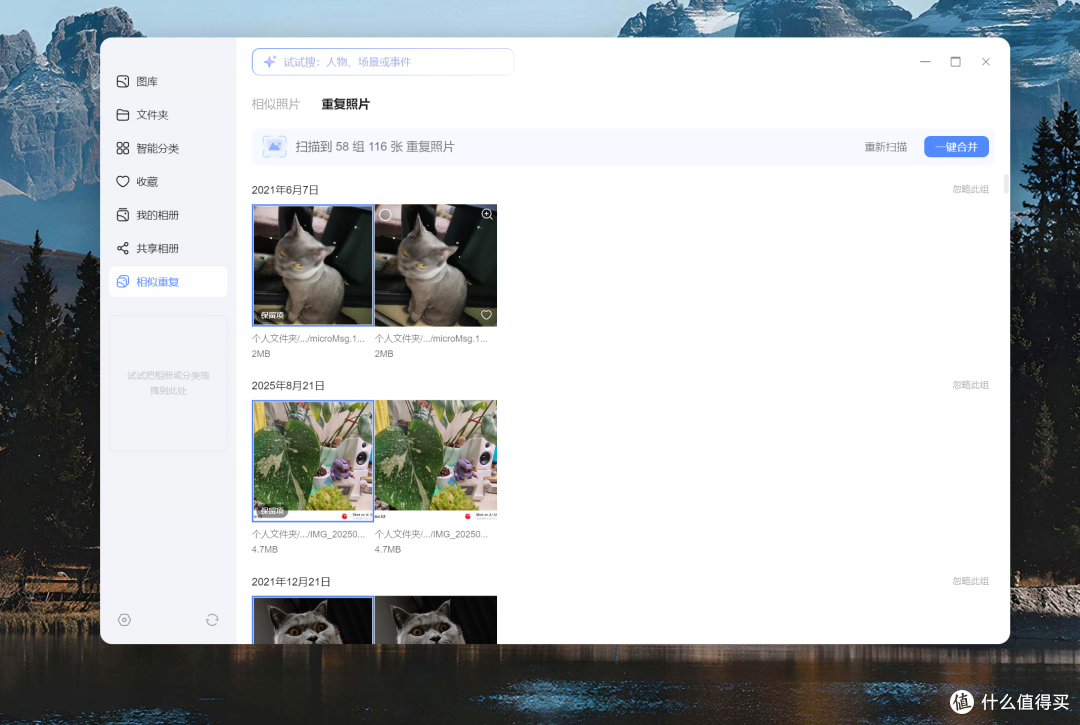Click 重新扫描 to rescan
Screen dimensions: 1080x725
point(885,147)
